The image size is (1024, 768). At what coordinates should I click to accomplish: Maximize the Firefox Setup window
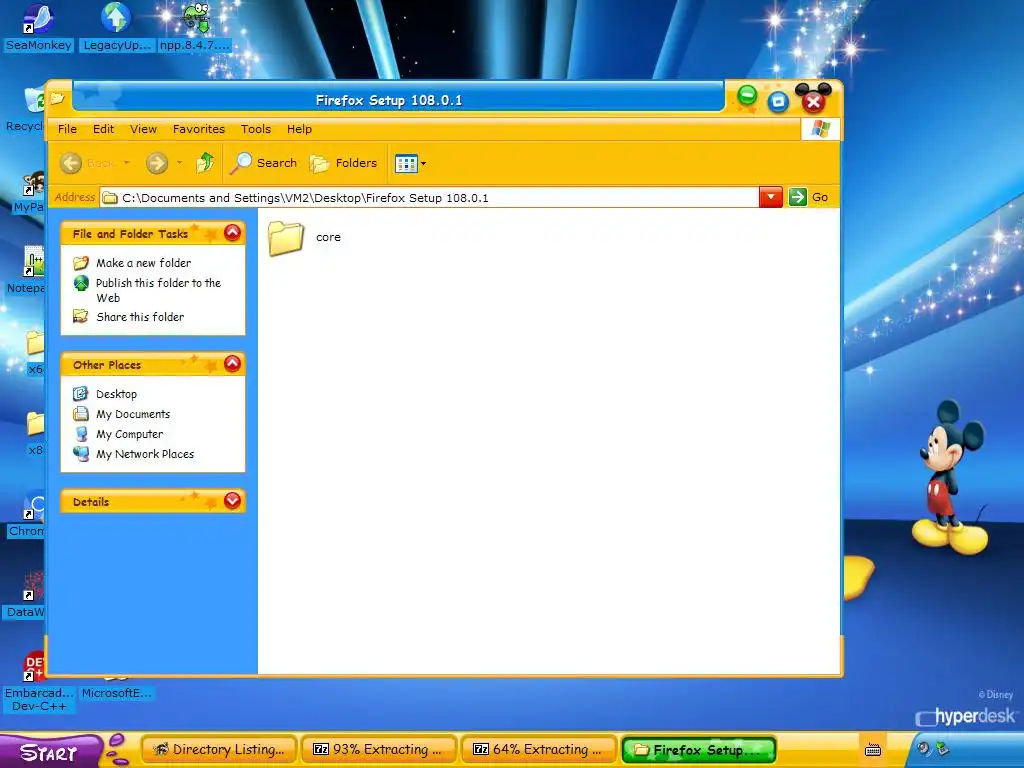[778, 101]
